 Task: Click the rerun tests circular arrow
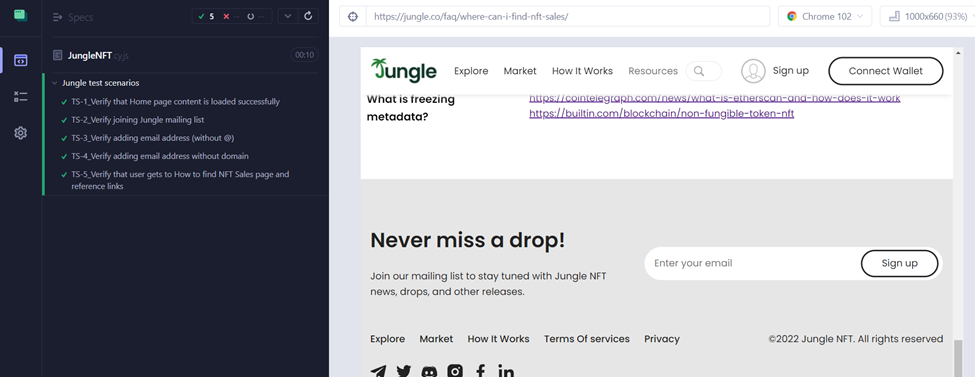click(308, 16)
